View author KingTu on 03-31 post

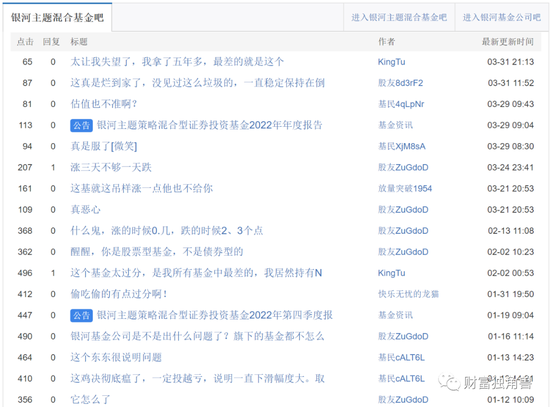click(x=391, y=62)
